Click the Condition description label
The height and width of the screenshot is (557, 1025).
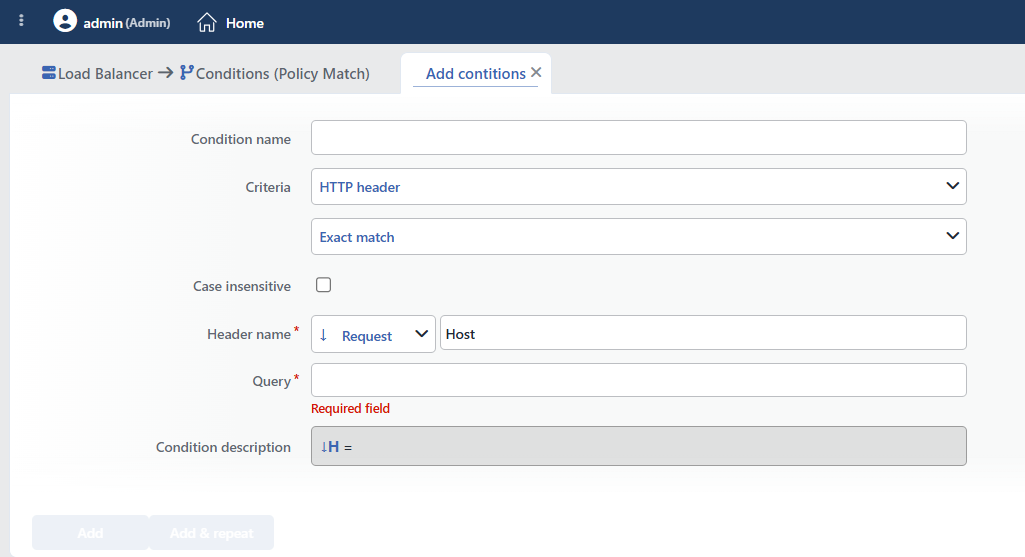tap(223, 447)
